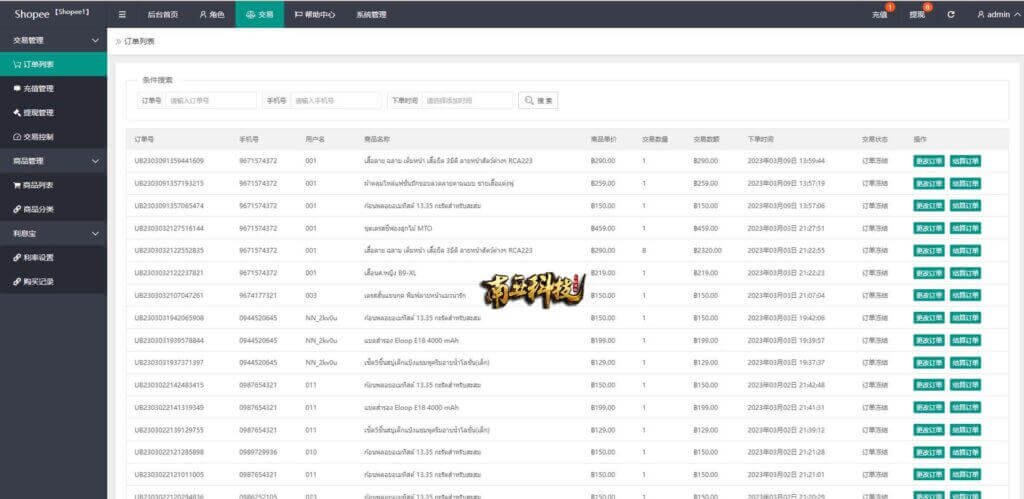Click the 搜索 search button
This screenshot has width=1024, height=499.
(x=538, y=101)
